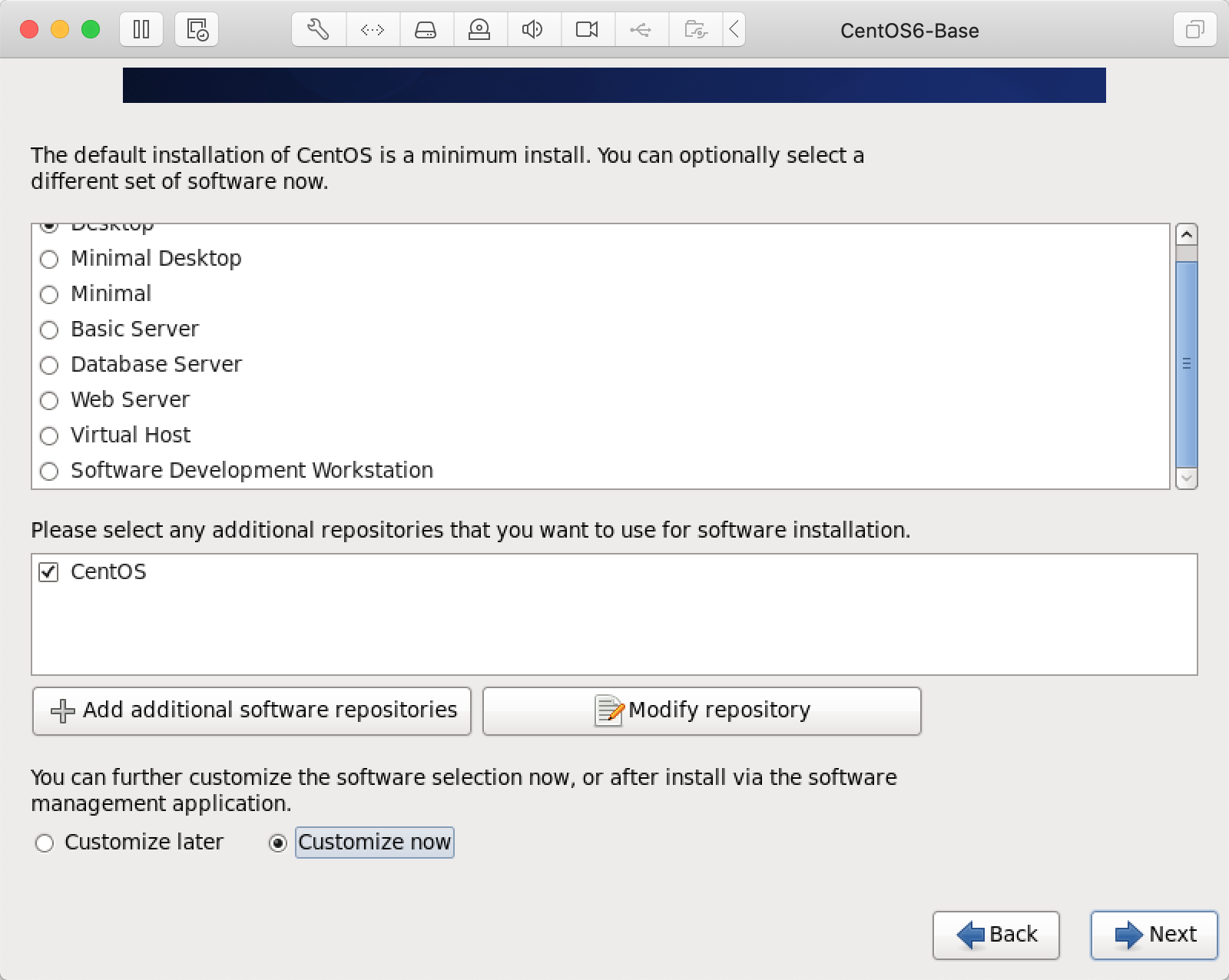Click the CD/DVD drive icon
This screenshot has width=1229, height=980.
pos(479,30)
